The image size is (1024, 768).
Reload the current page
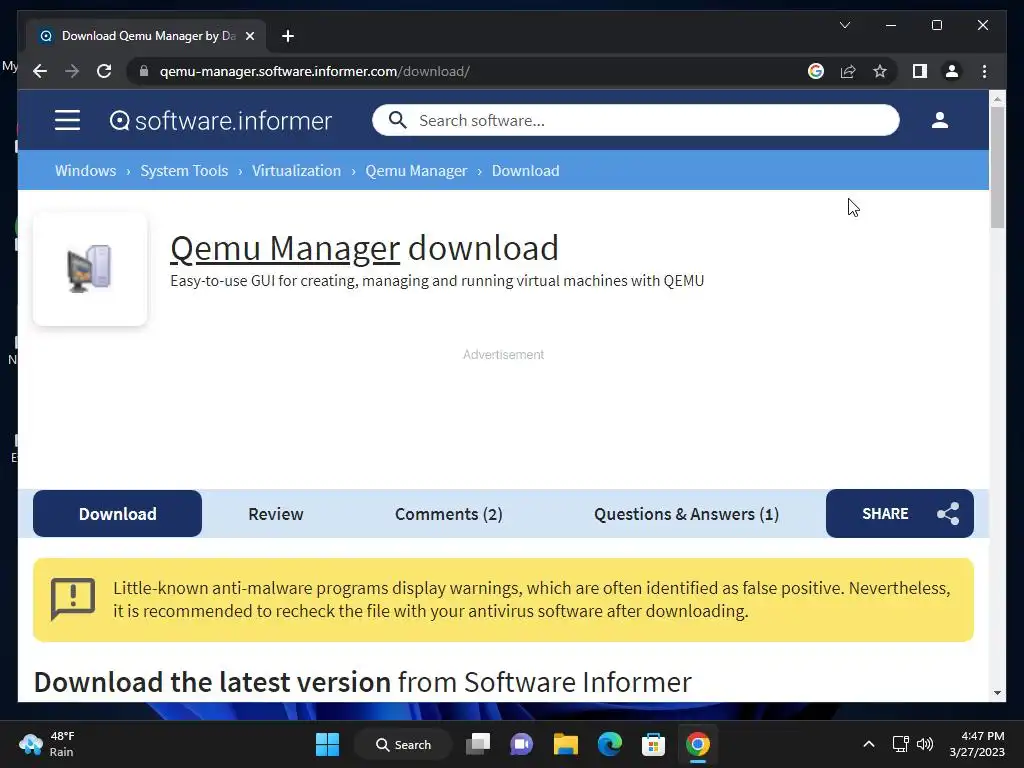click(104, 71)
